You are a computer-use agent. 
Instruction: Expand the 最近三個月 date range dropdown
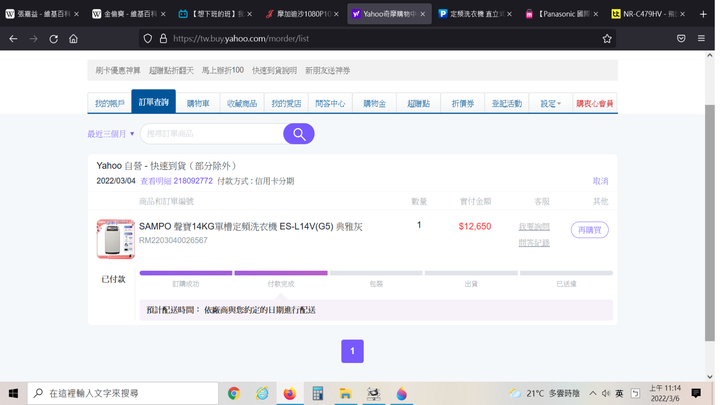111,134
